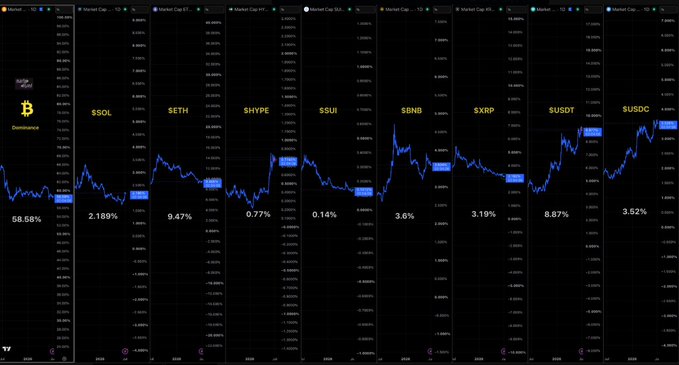Click the XRP coin icon in seventh chart header
Viewport: 679px width, 365px height.
[x=457, y=9]
